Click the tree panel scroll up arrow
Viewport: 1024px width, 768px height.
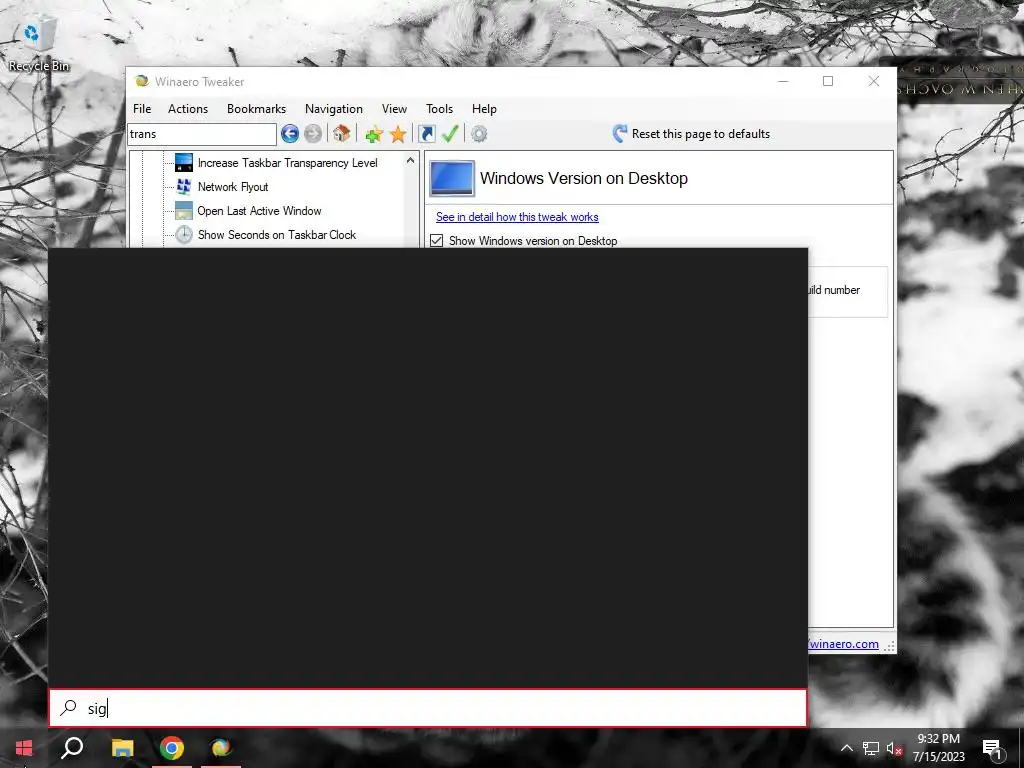coord(410,160)
